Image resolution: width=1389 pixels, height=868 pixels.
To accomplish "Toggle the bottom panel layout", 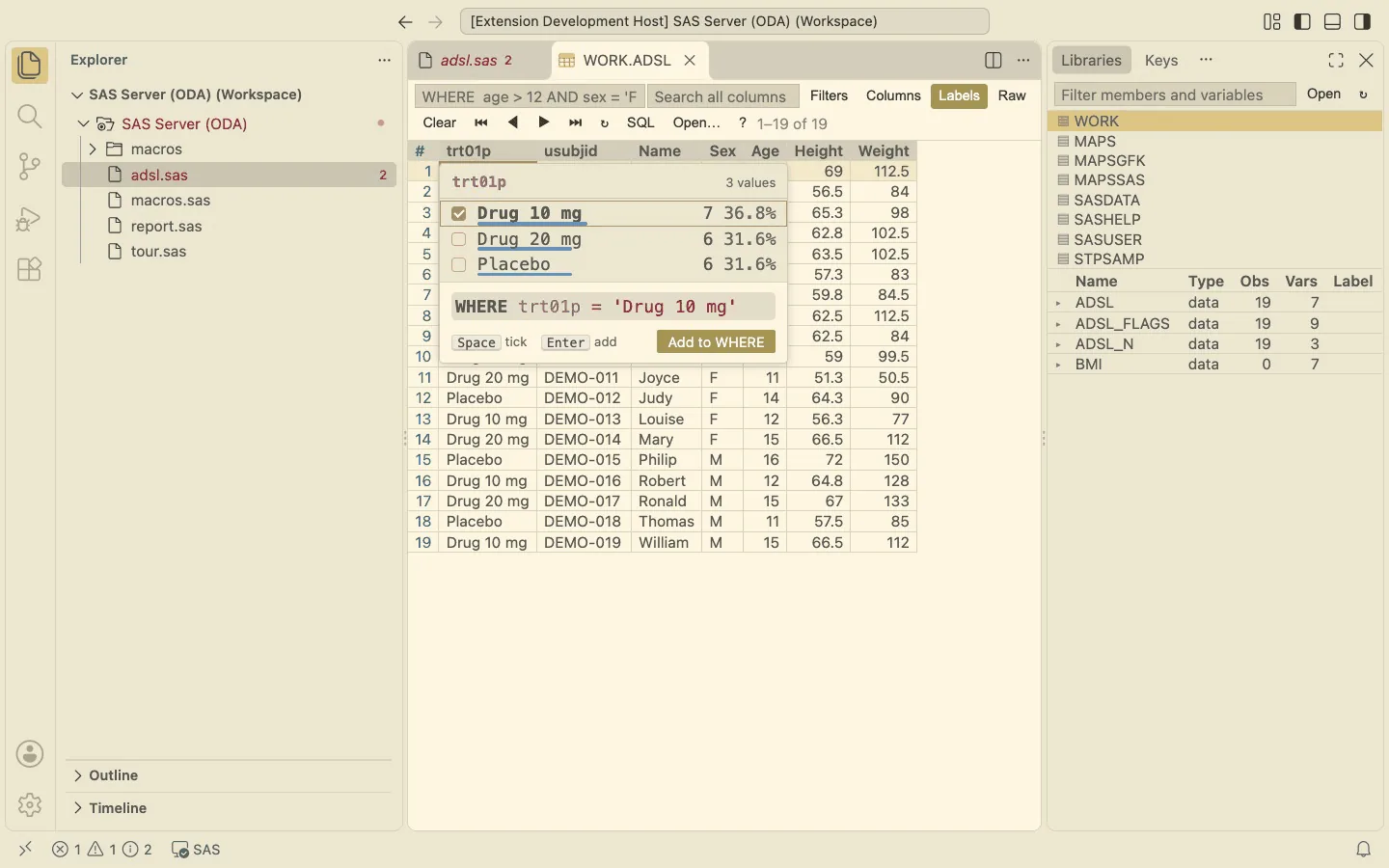I will [x=1333, y=21].
